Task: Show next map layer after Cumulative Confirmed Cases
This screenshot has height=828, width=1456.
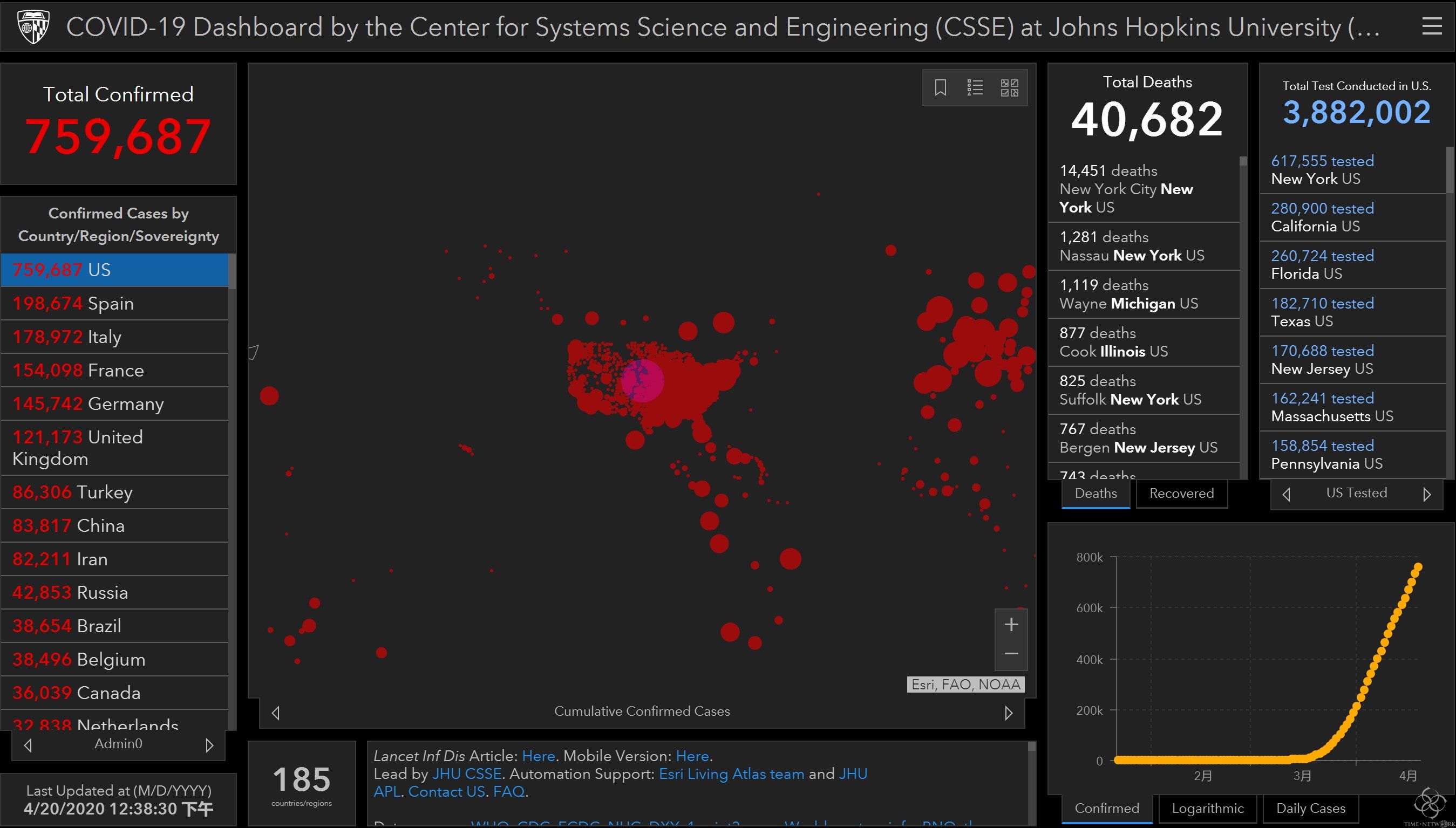Action: pyautogui.click(x=1009, y=713)
